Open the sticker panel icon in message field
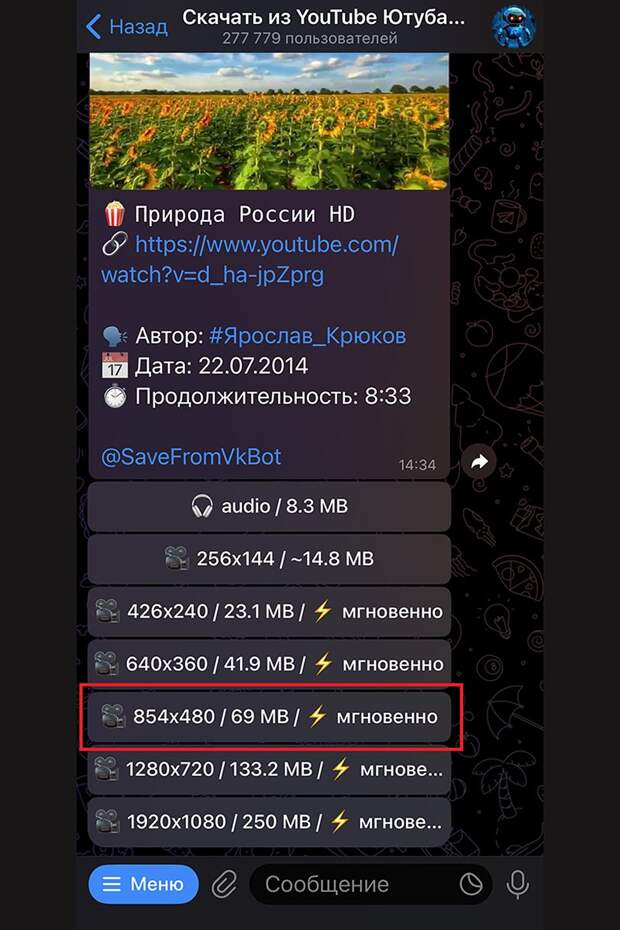Image resolution: width=620 pixels, height=930 pixels. click(471, 884)
